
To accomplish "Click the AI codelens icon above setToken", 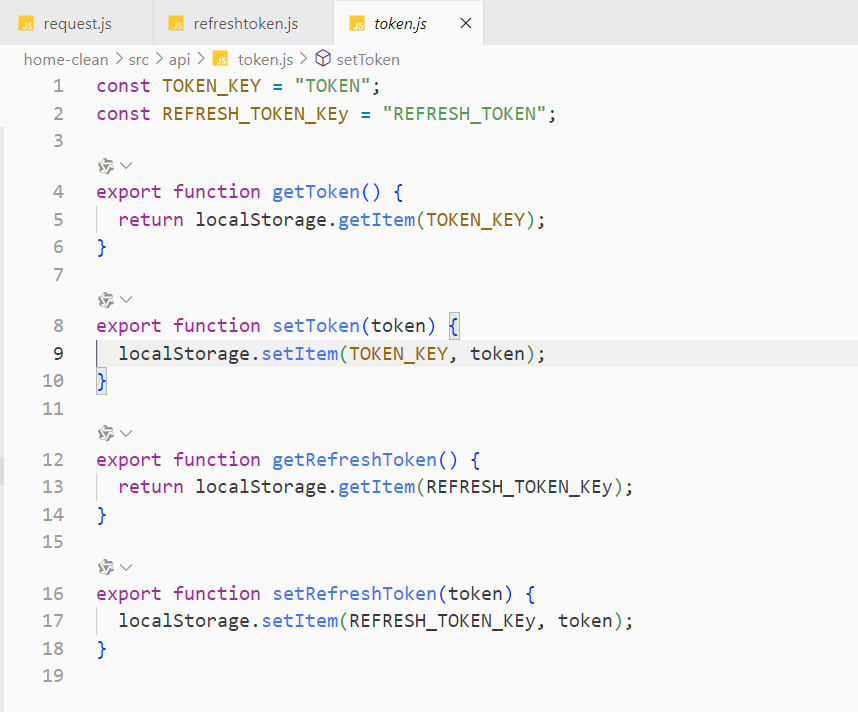I will pyautogui.click(x=106, y=299).
